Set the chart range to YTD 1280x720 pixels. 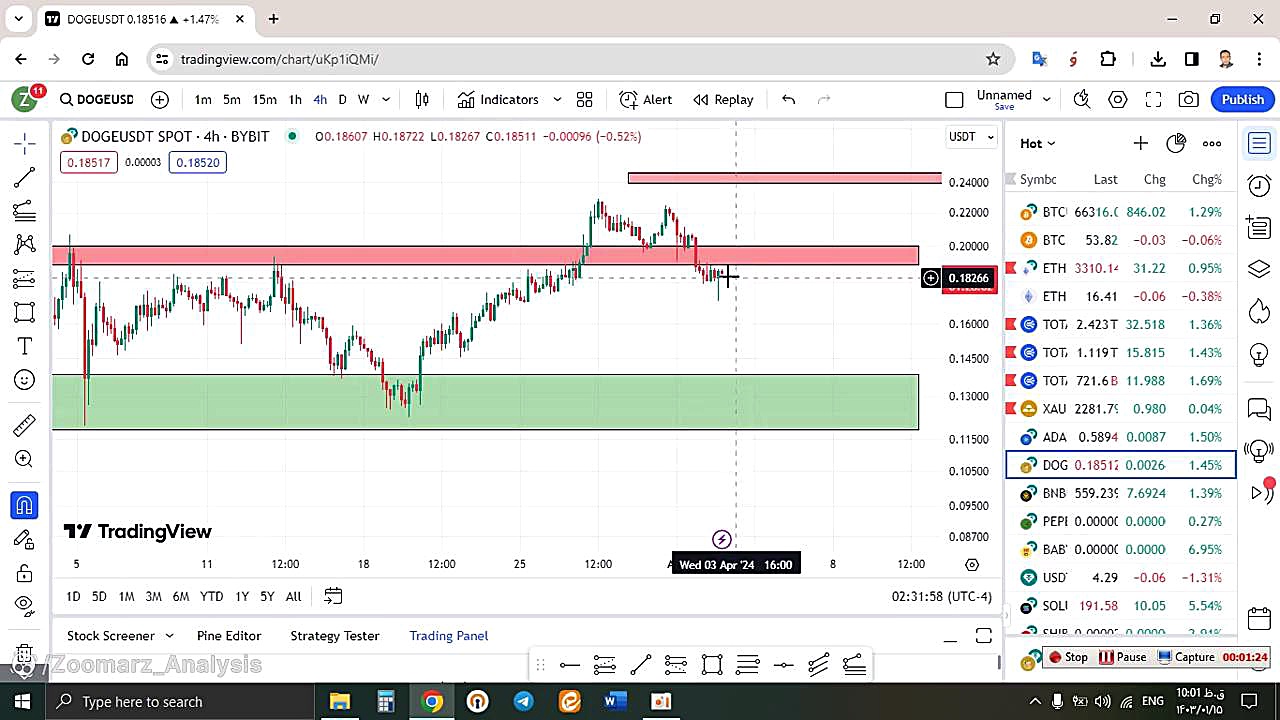tap(211, 596)
